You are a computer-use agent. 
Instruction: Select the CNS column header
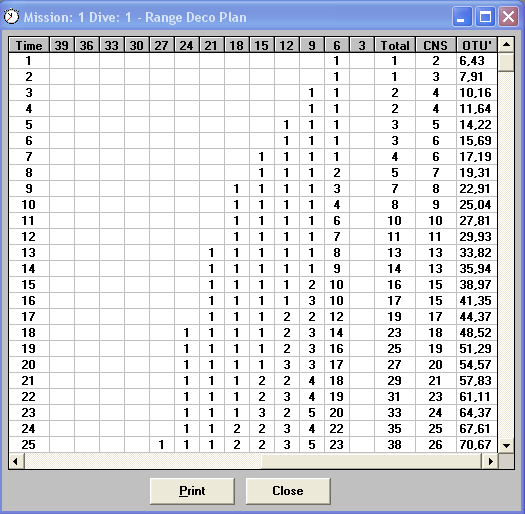436,45
